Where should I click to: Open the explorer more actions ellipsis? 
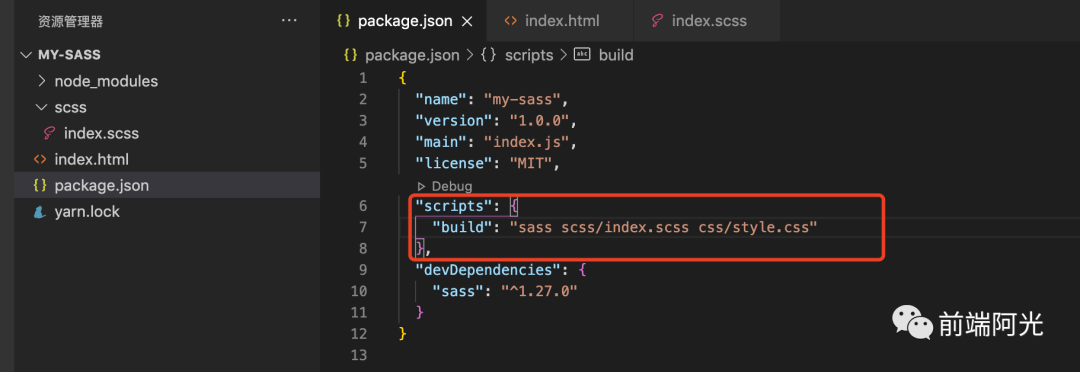click(x=289, y=21)
